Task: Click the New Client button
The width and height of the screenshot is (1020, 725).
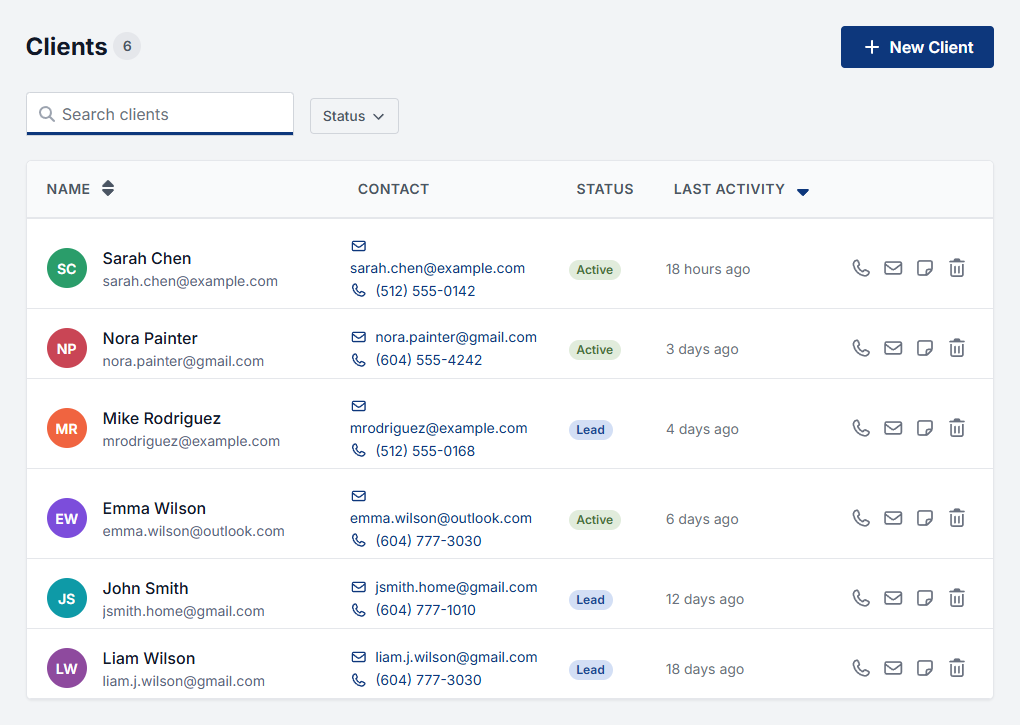Action: 917,47
